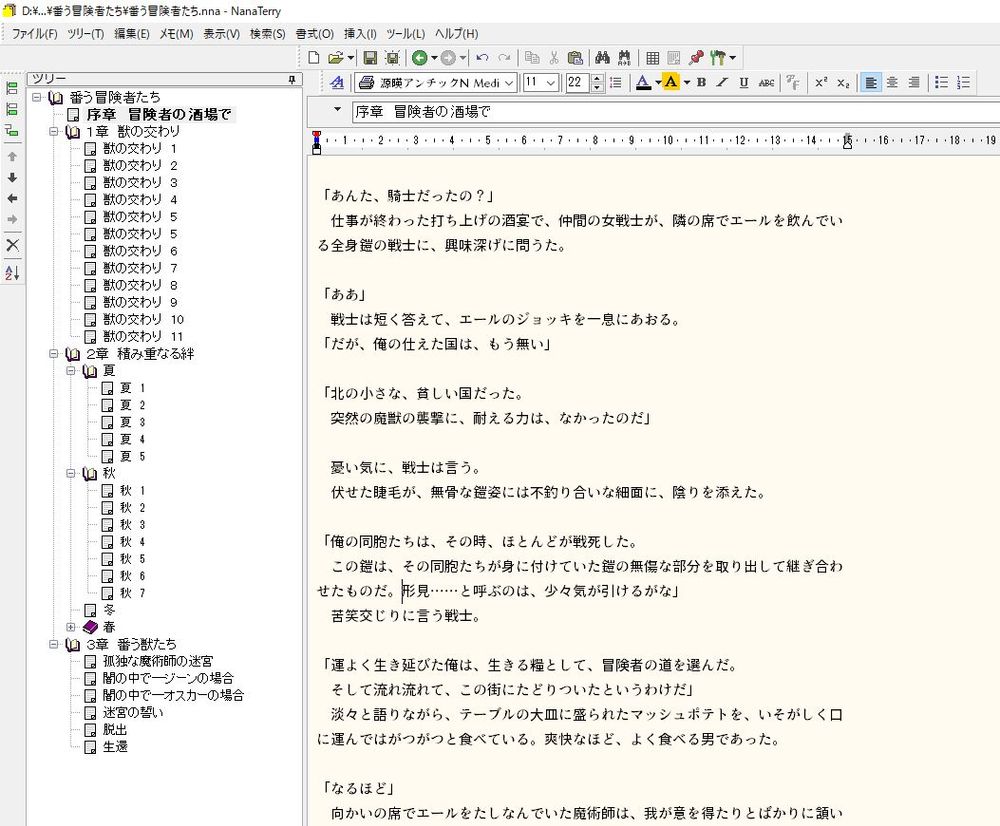Open the 編集(E) menu
Viewport: 1000px width, 826px height.
coord(132,34)
